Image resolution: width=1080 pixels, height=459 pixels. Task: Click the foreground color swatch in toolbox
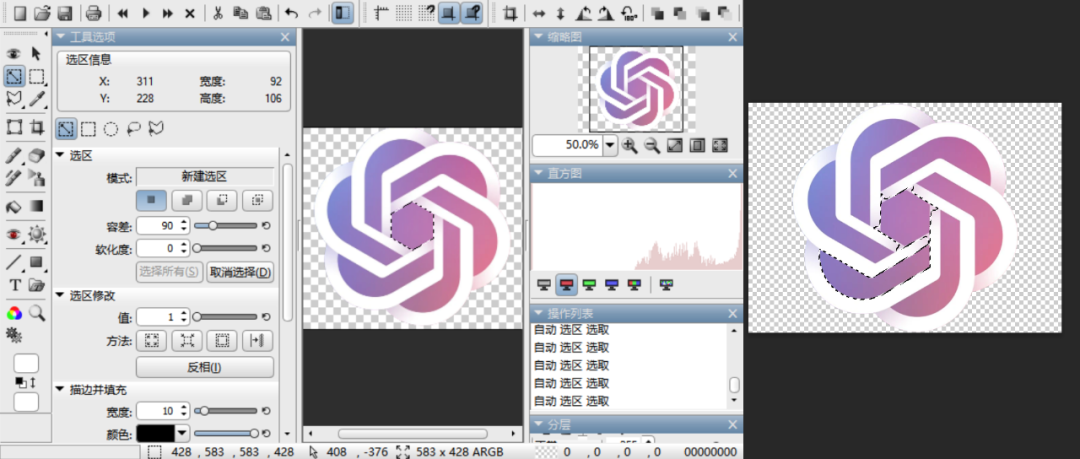click(x=26, y=363)
